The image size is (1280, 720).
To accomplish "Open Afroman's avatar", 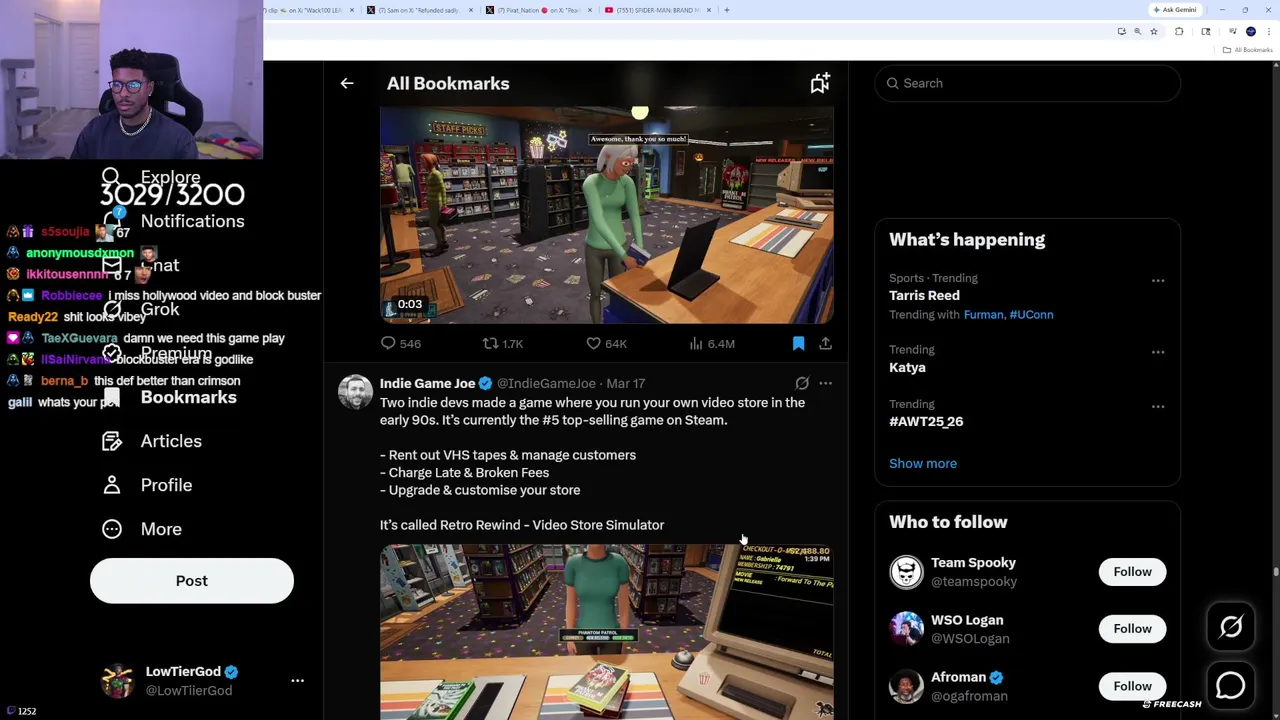I will [x=907, y=686].
